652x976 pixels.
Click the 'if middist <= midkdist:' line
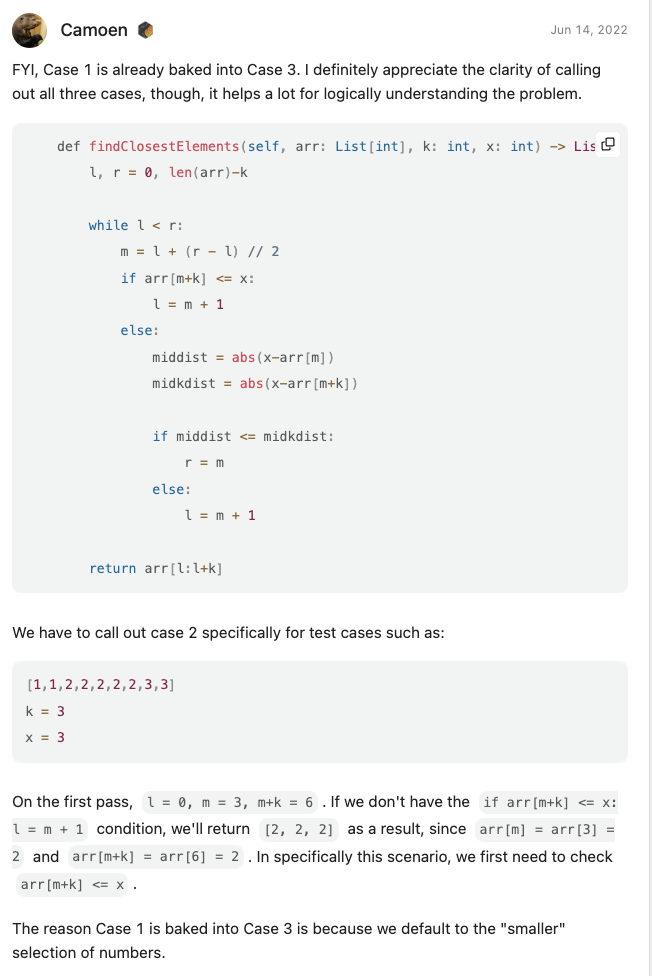pos(243,436)
